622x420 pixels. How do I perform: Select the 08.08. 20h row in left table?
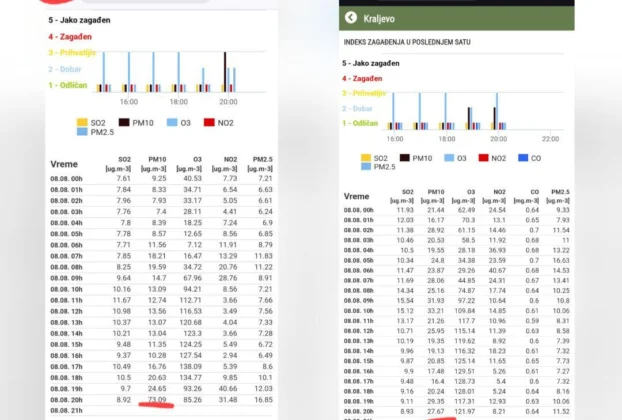(70, 400)
